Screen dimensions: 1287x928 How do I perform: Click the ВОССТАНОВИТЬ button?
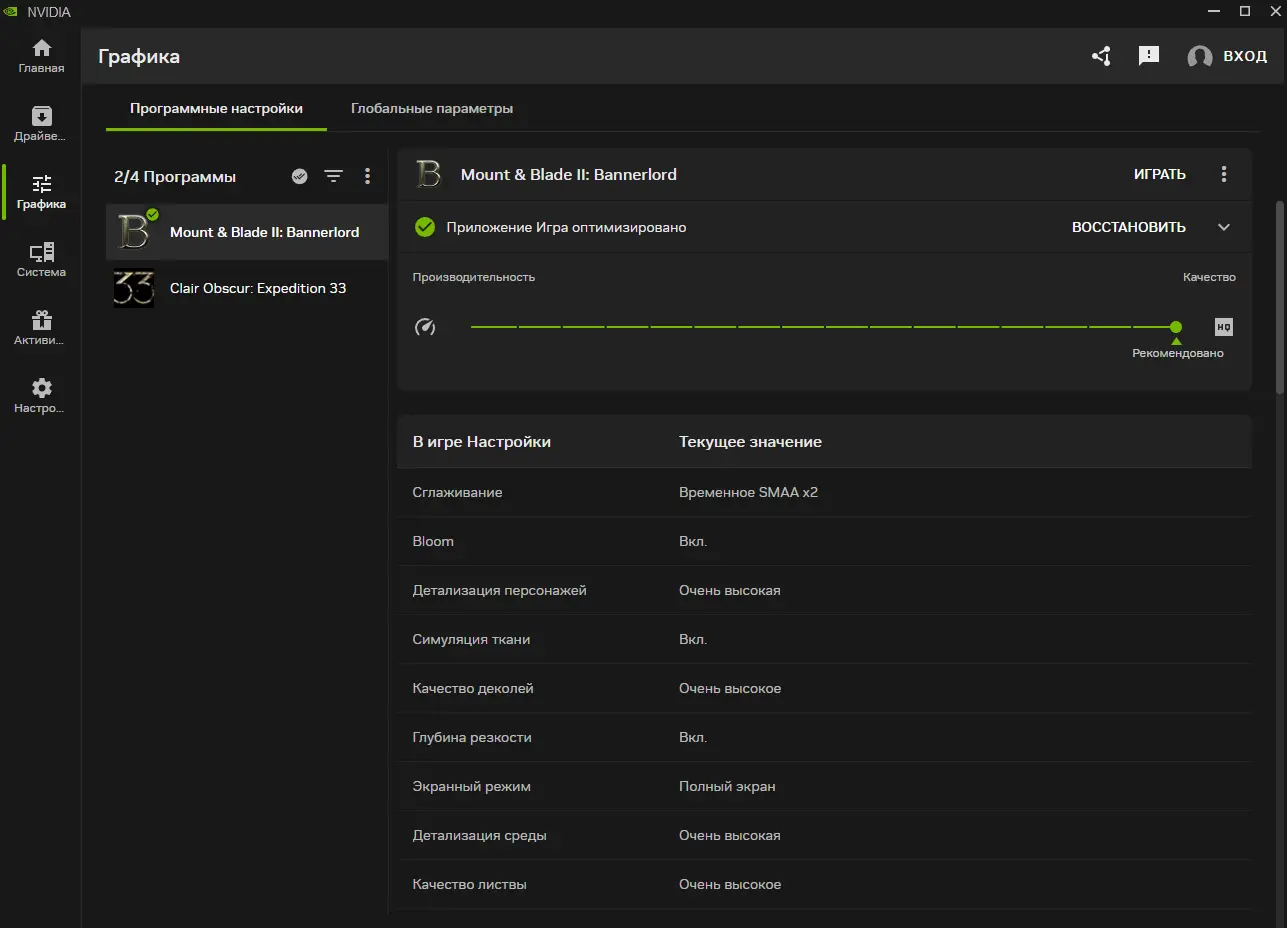pyautogui.click(x=1129, y=227)
